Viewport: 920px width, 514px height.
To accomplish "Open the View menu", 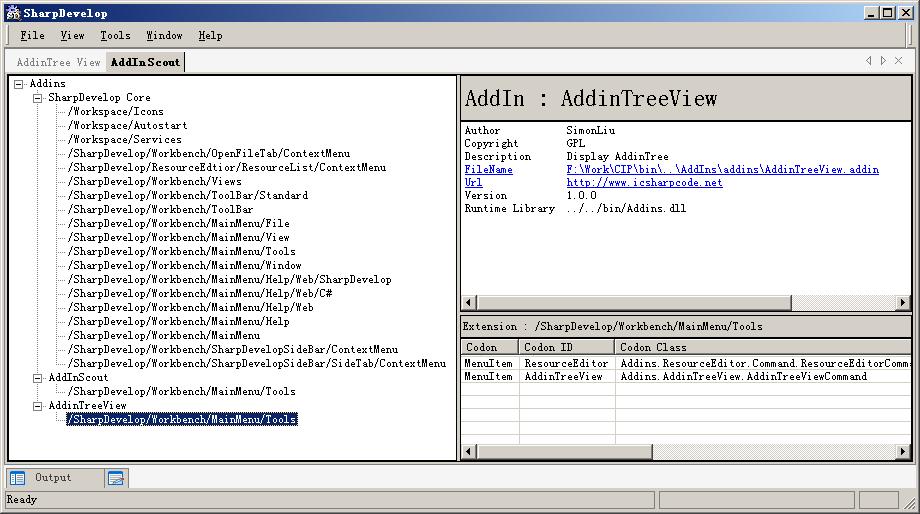I will pos(72,35).
